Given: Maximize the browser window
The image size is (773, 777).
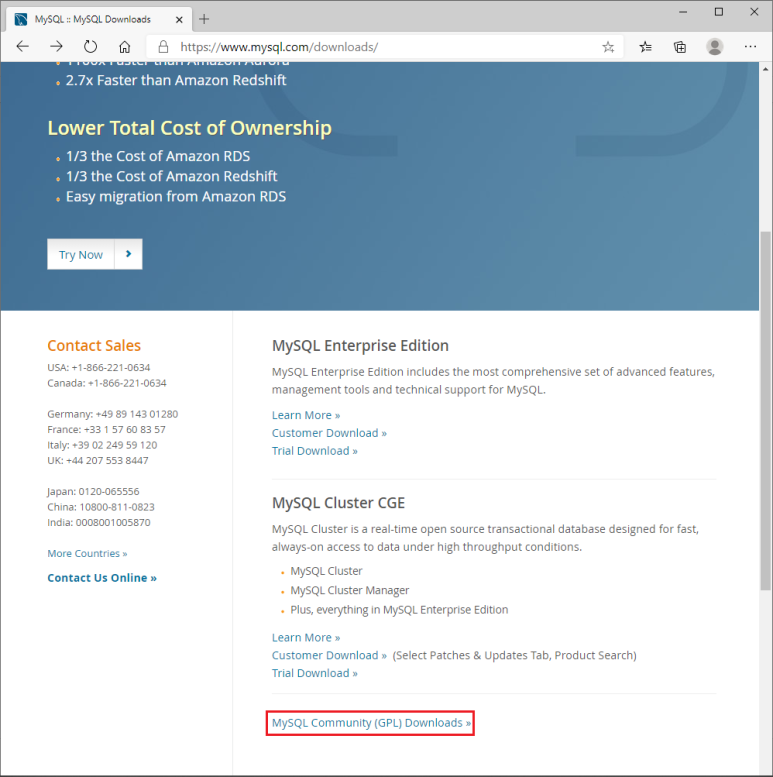Looking at the screenshot, I should click(x=719, y=12).
